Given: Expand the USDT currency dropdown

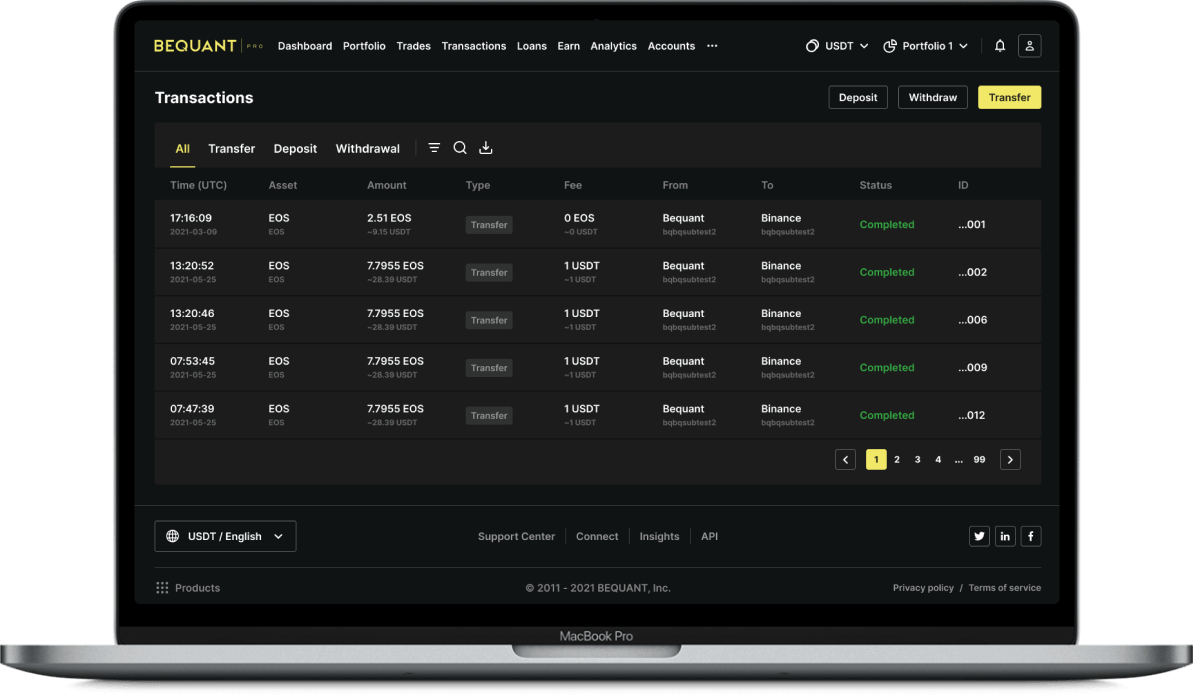Looking at the screenshot, I should coord(837,46).
